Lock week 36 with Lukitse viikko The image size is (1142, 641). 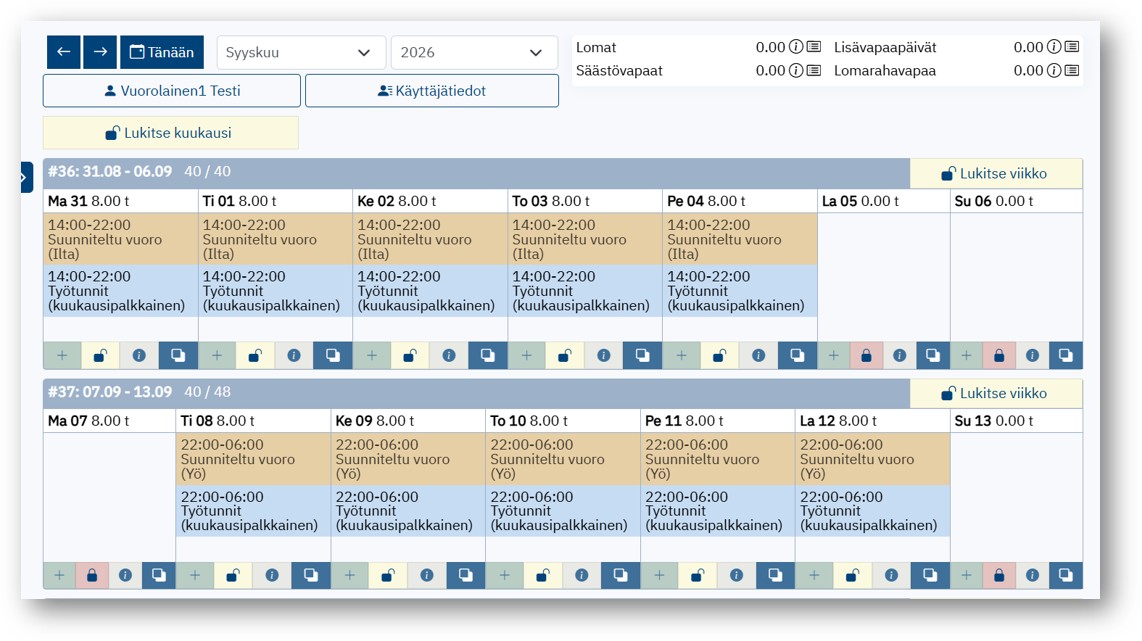996,173
